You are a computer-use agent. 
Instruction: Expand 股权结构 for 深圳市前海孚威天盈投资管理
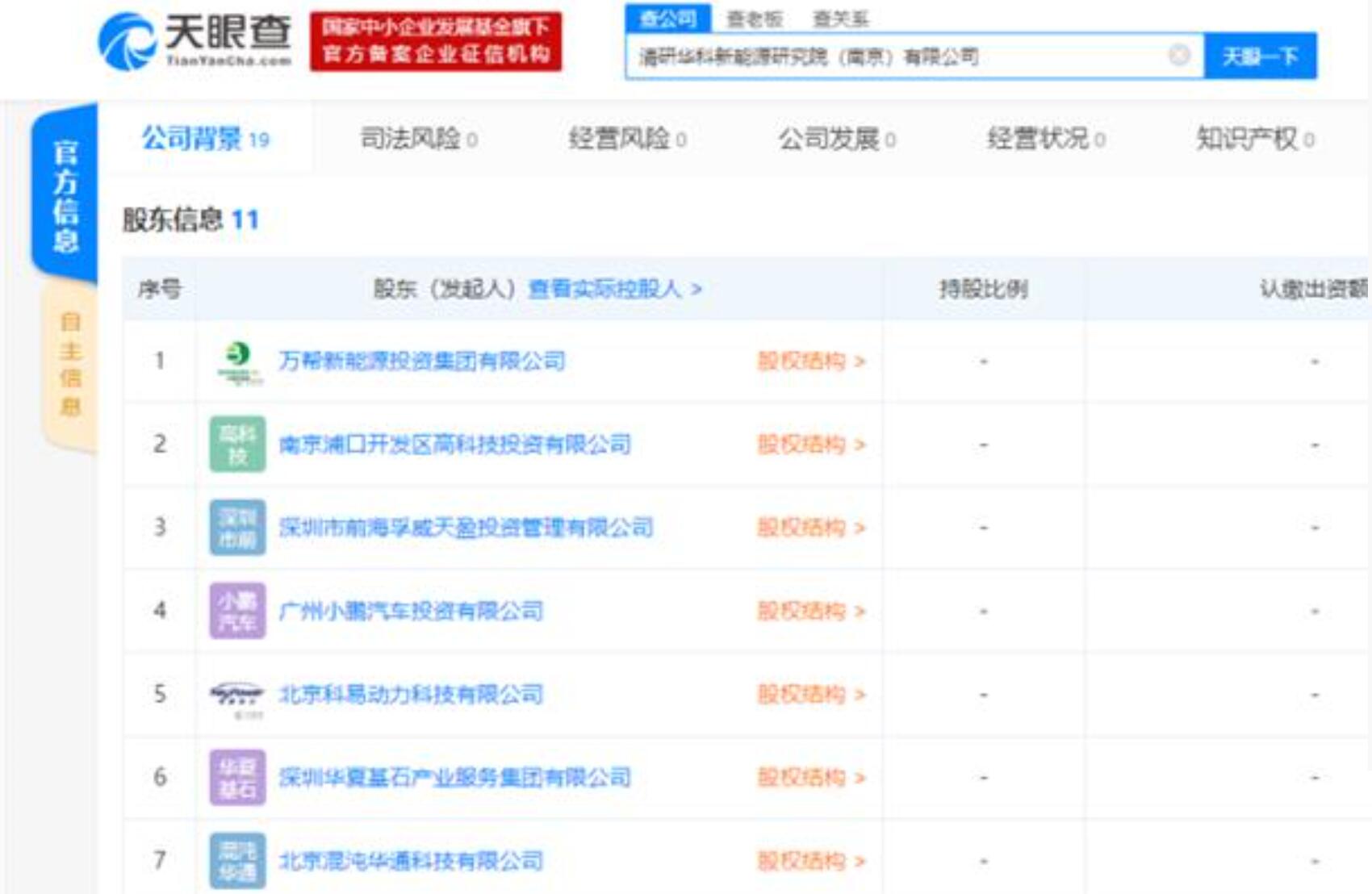point(811,528)
